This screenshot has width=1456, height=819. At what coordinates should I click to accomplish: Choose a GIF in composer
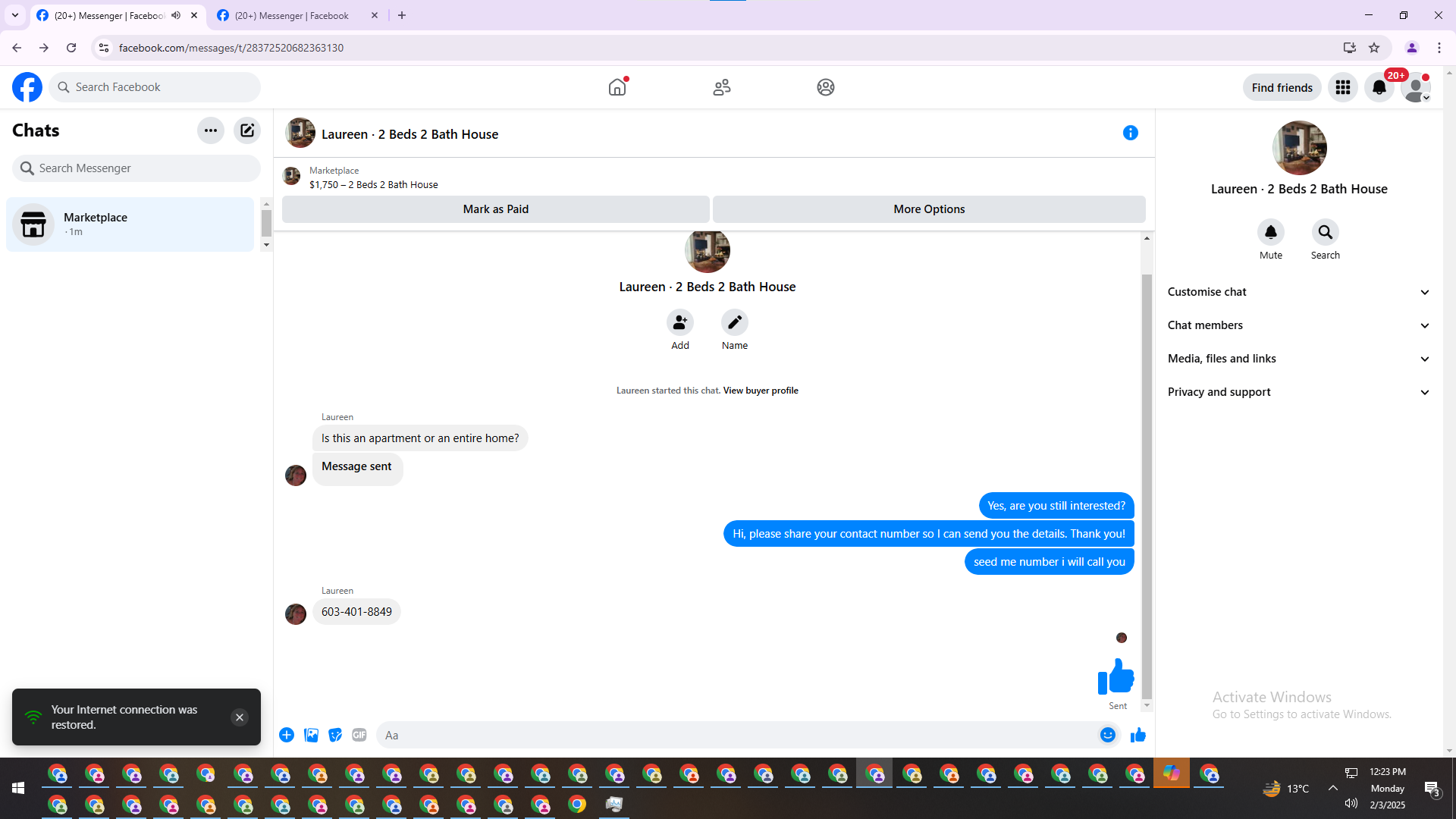click(x=359, y=735)
